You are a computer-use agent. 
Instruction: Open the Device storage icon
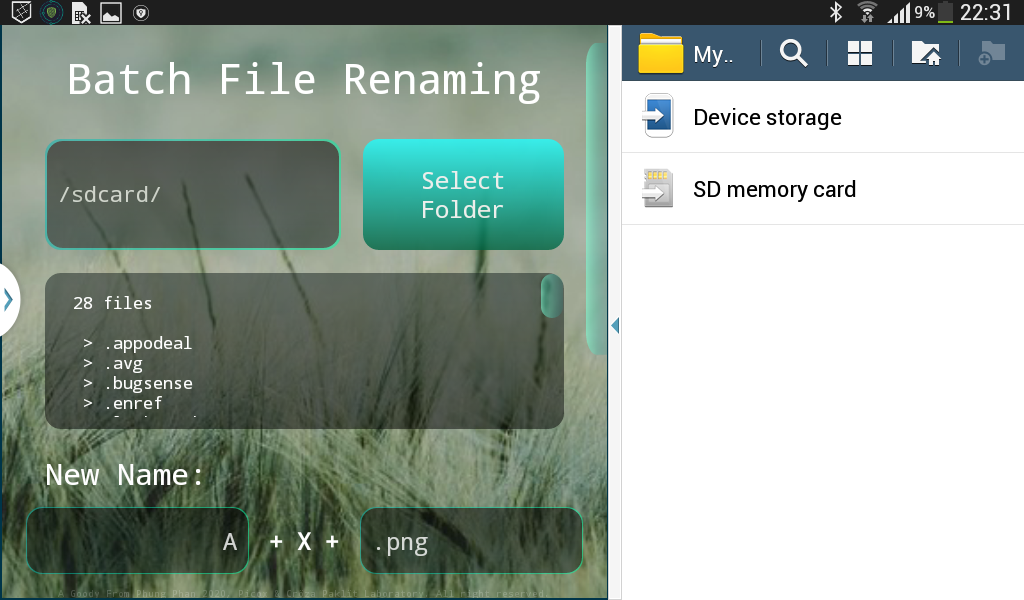coord(658,117)
